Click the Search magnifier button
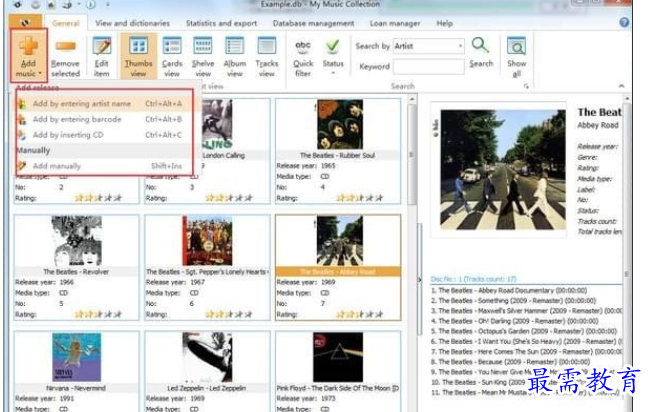Image resolution: width=649 pixels, height=412 pixels. pos(481,52)
